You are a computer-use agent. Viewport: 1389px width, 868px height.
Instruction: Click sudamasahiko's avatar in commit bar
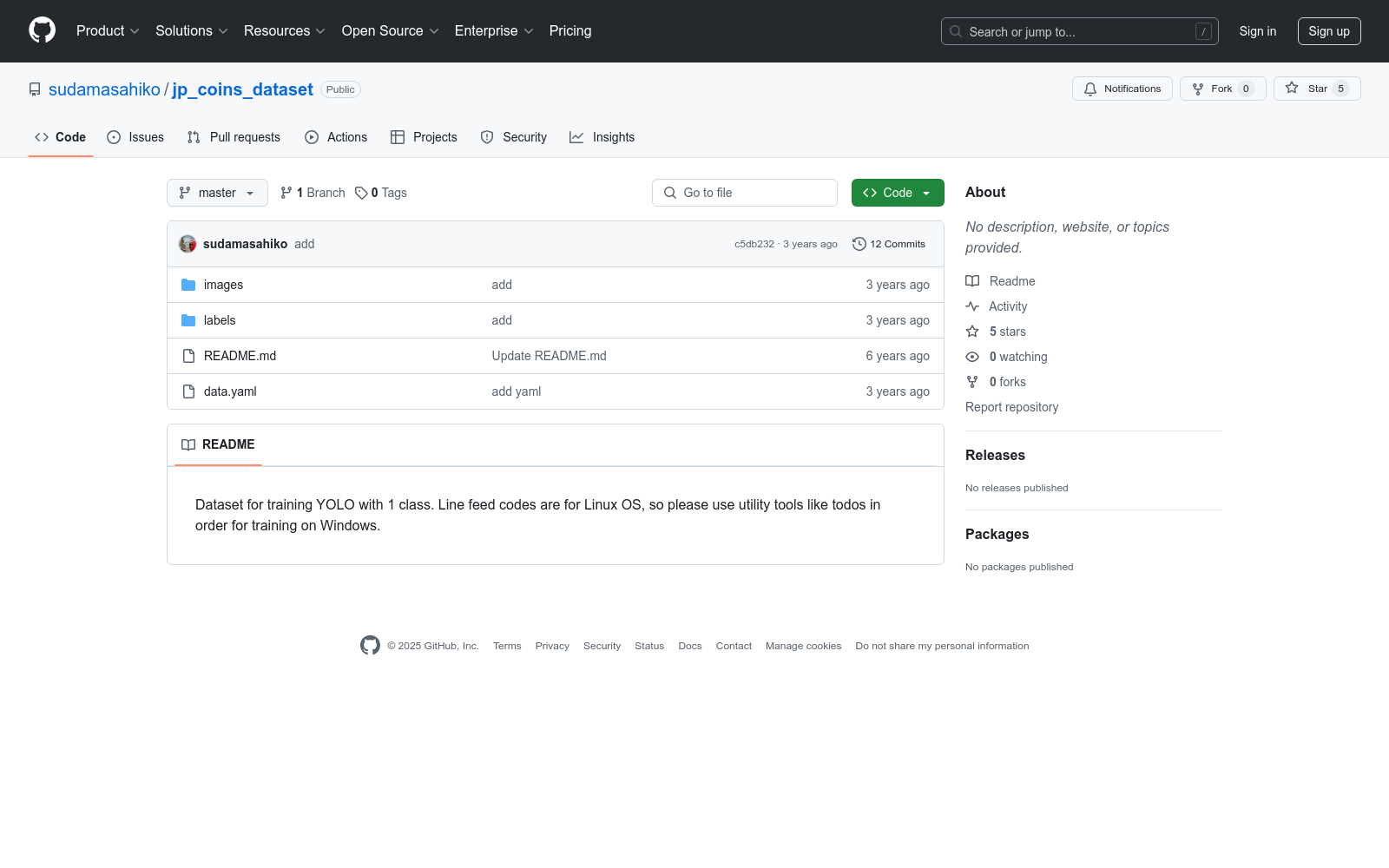coord(188,244)
